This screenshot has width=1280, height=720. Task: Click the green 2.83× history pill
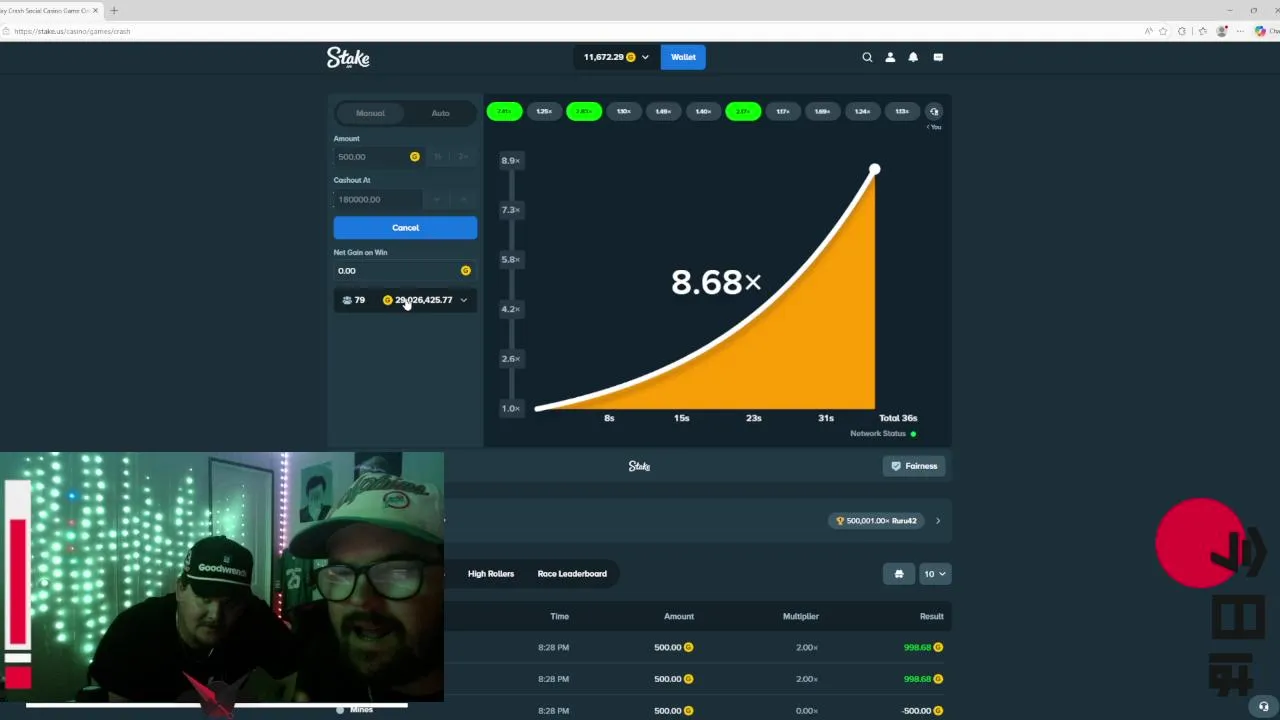point(584,112)
